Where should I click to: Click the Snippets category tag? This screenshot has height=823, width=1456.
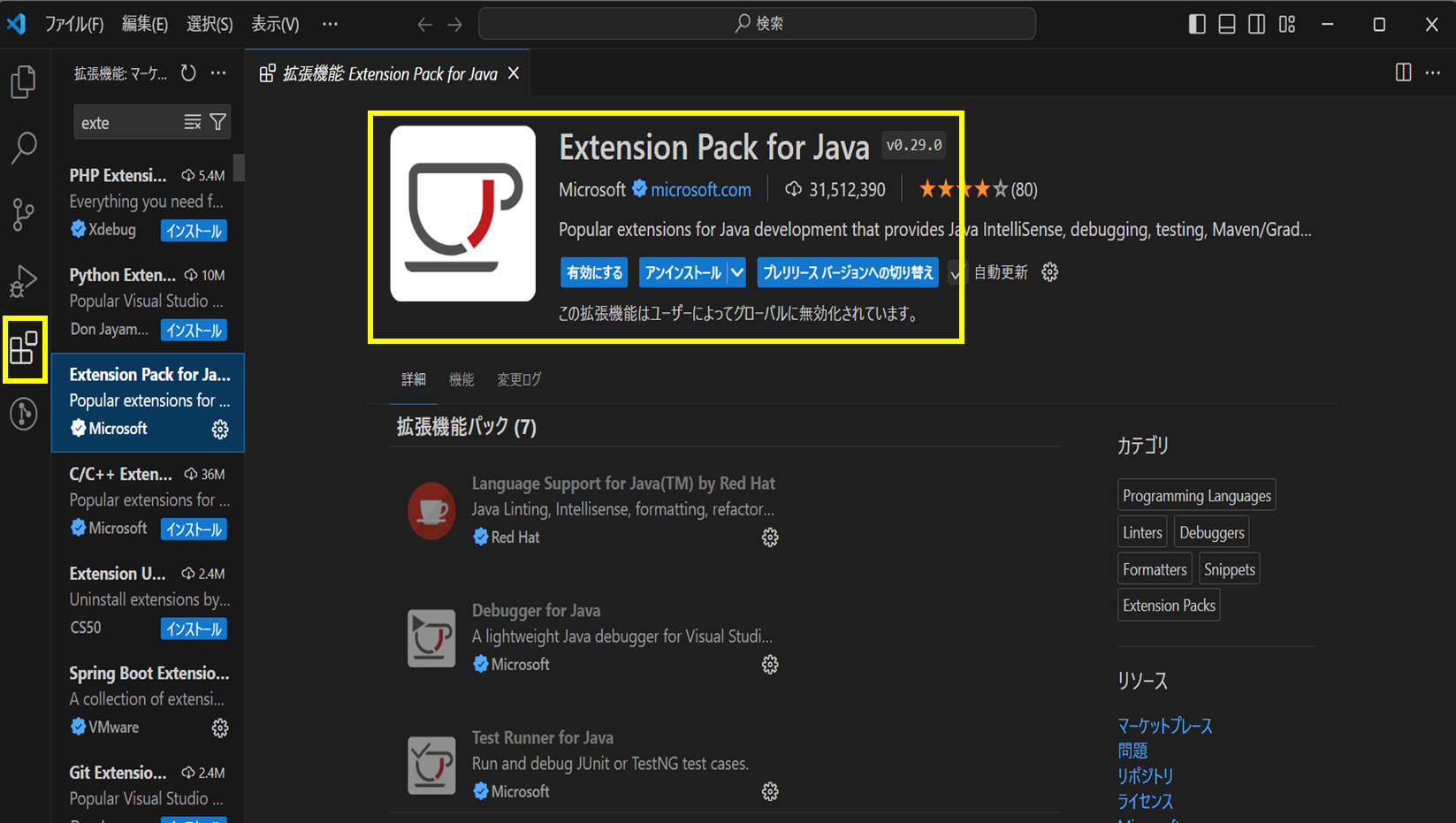click(1229, 569)
